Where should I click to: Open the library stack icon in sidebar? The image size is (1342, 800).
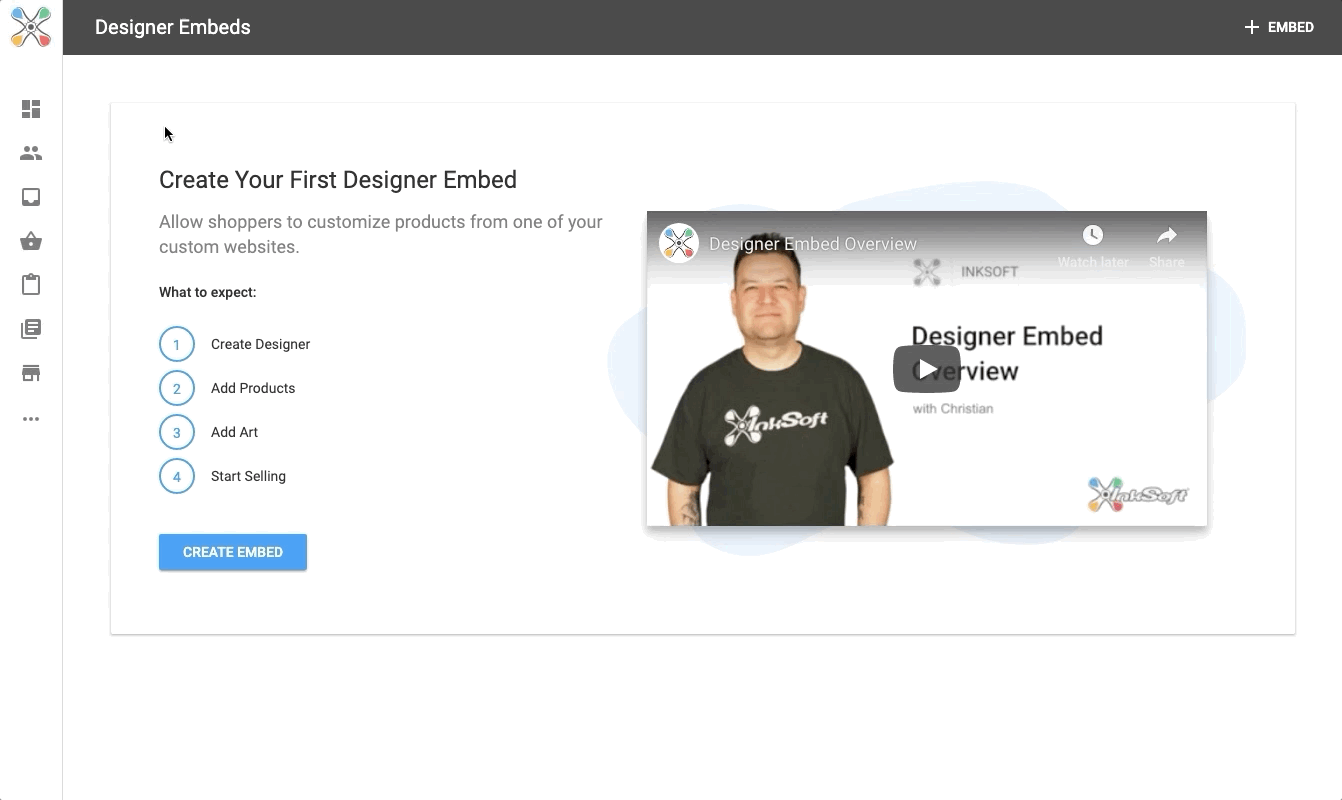click(x=31, y=329)
